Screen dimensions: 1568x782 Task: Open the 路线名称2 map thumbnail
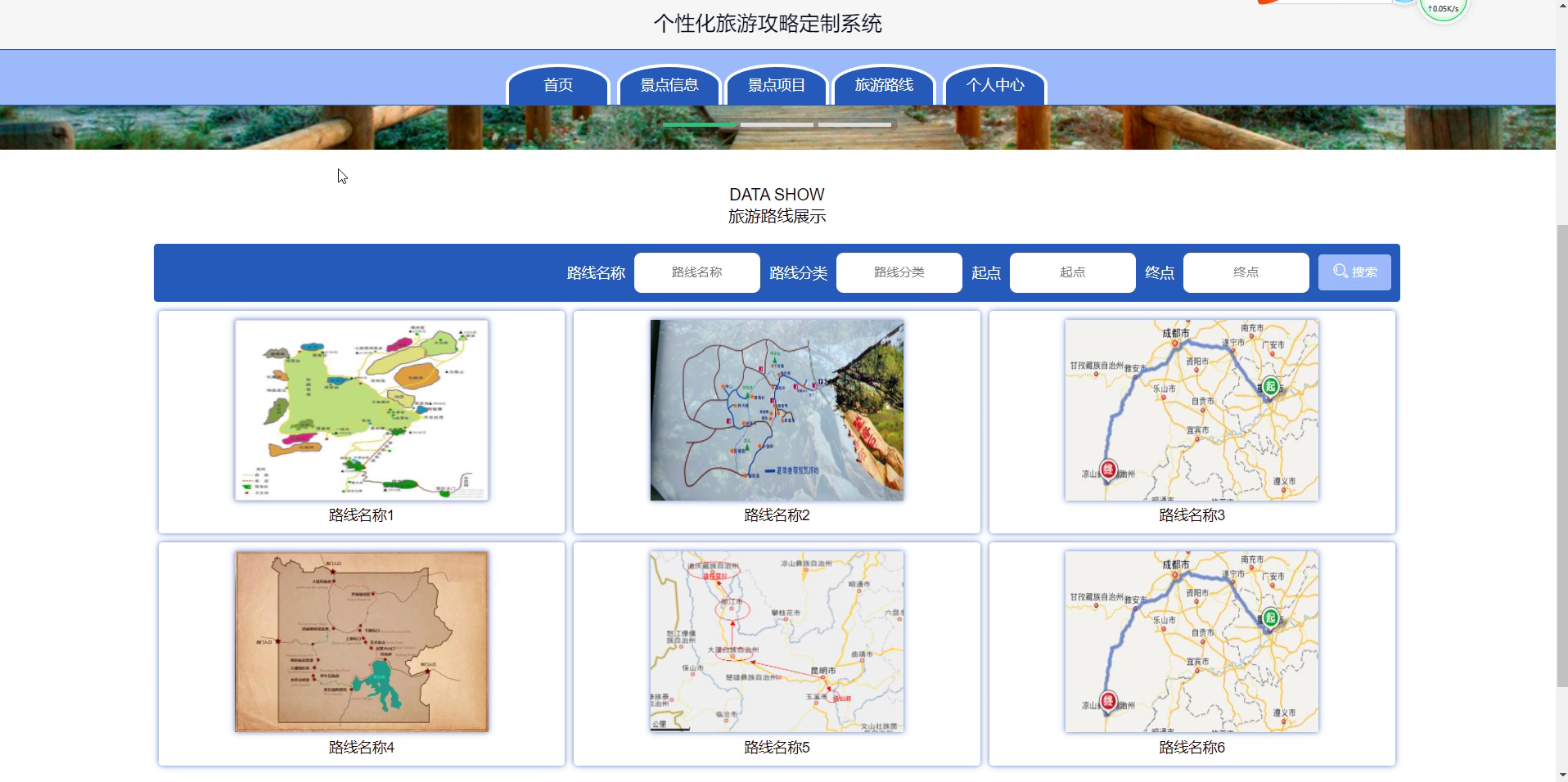pyautogui.click(x=777, y=410)
